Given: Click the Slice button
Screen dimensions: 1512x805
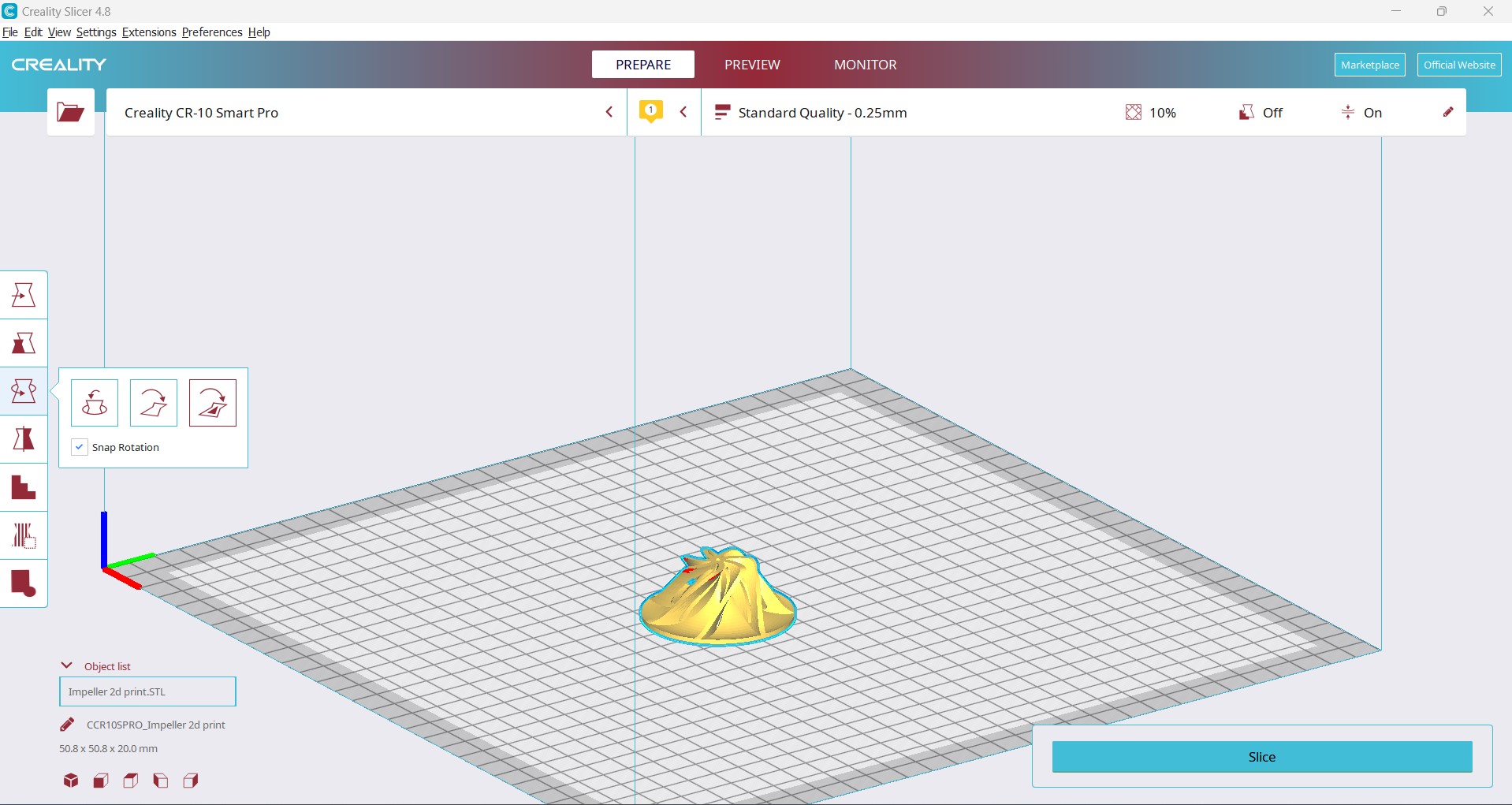Looking at the screenshot, I should 1262,757.
